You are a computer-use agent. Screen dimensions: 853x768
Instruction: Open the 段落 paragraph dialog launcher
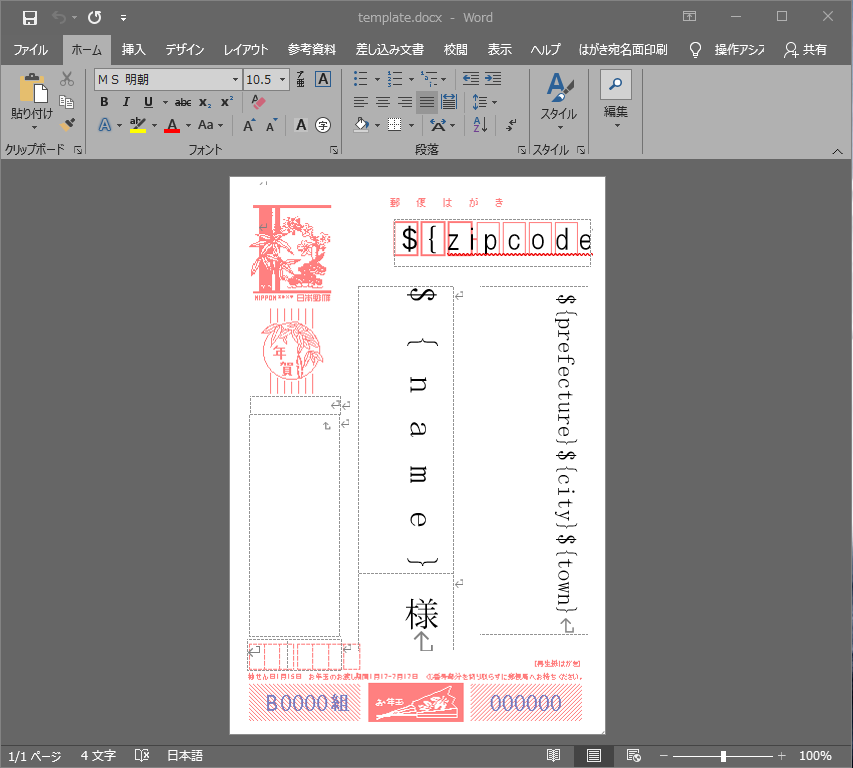[522, 150]
